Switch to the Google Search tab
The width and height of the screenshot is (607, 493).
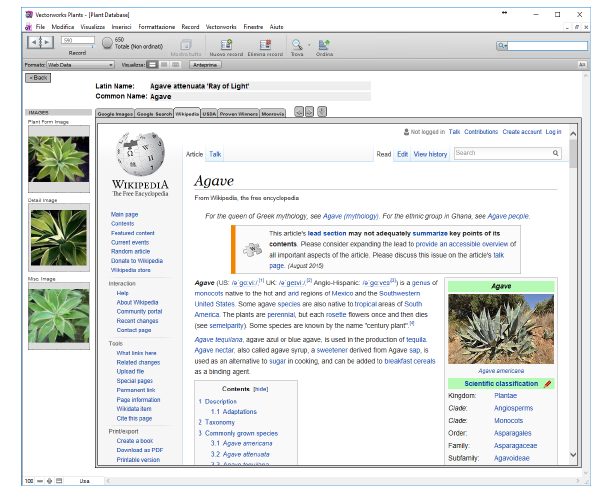(x=154, y=114)
